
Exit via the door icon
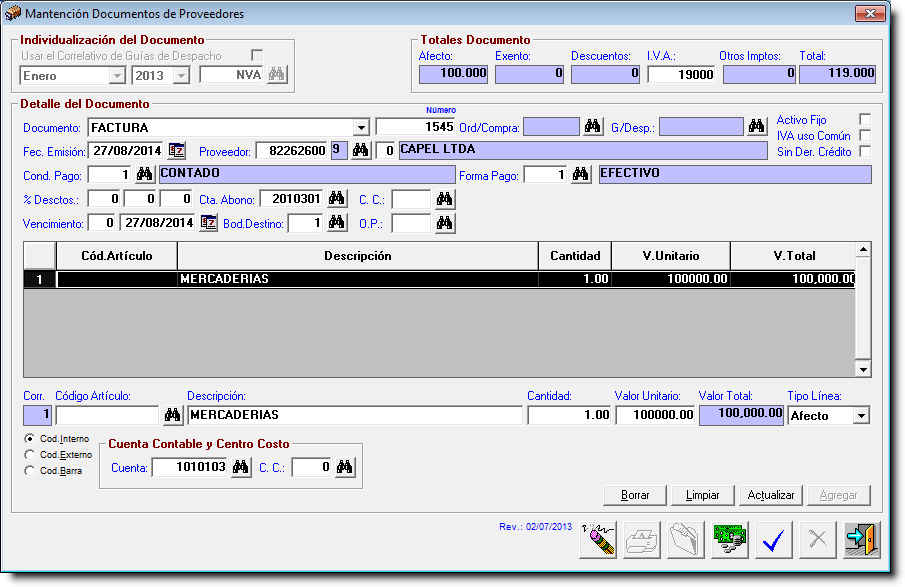coord(862,540)
